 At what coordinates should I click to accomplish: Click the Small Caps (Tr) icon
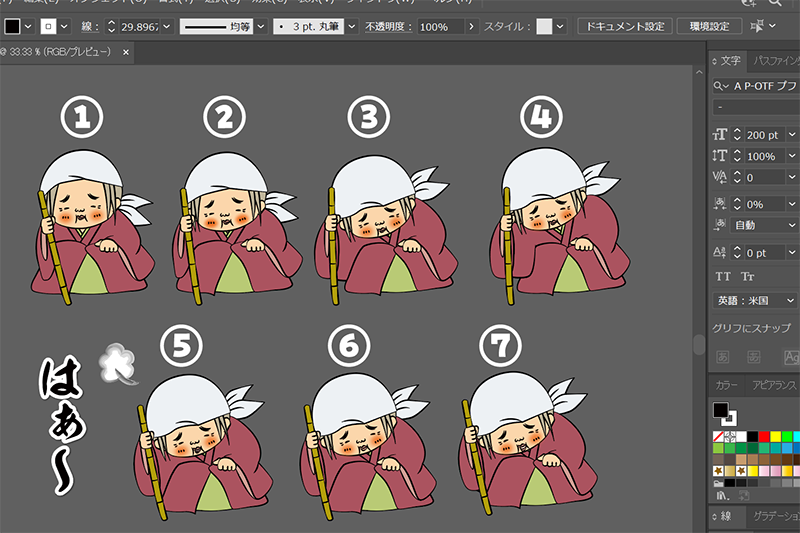(x=748, y=276)
